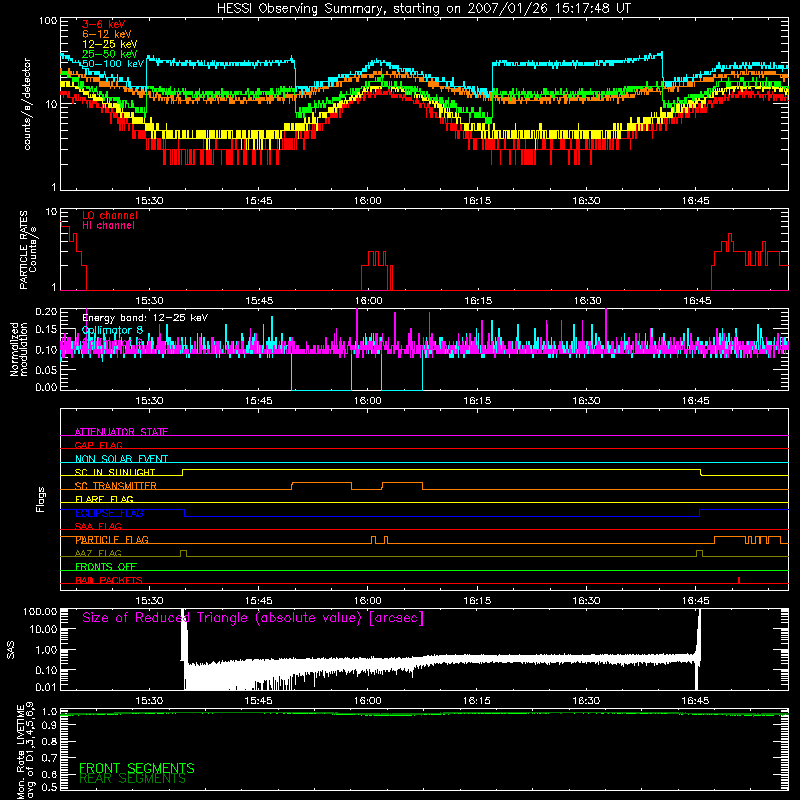Select the NON SOLAR EVENT flag label
Image resolution: width=800 pixels, height=800 pixels.
click(121, 459)
